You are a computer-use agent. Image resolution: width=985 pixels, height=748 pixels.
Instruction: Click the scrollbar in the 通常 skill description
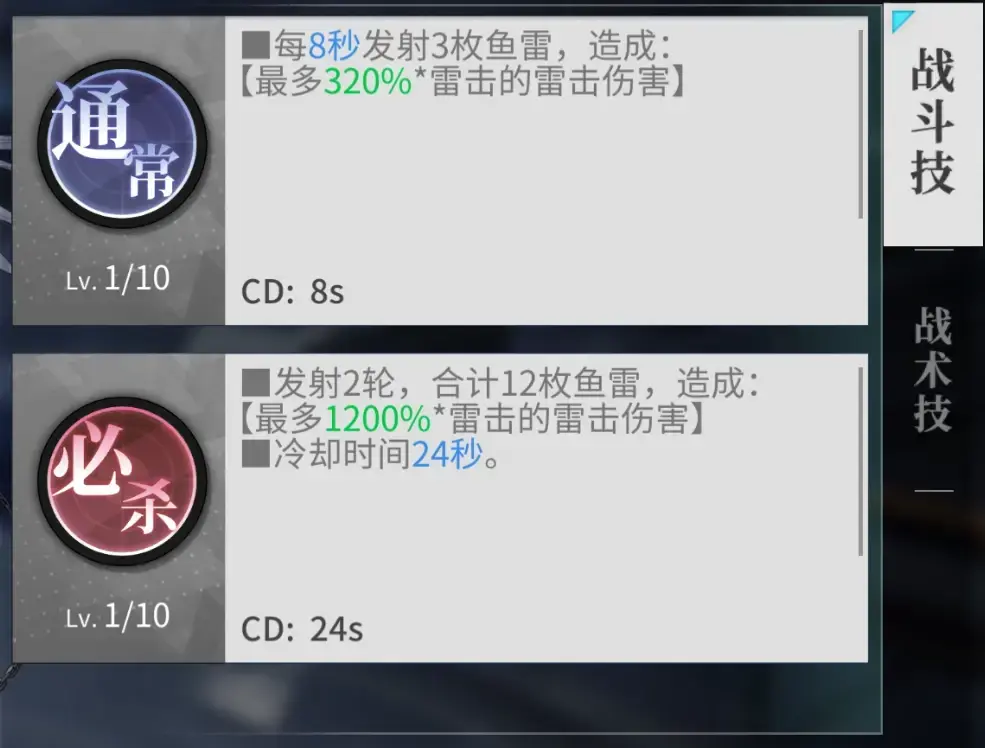861,124
